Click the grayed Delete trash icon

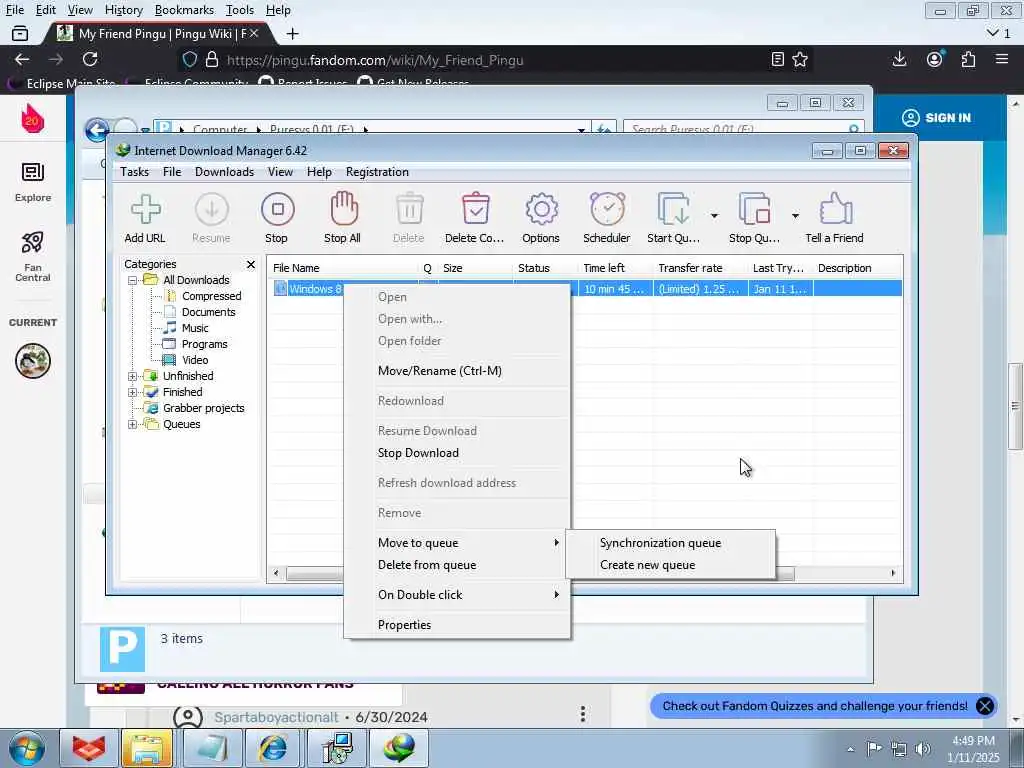(x=409, y=209)
